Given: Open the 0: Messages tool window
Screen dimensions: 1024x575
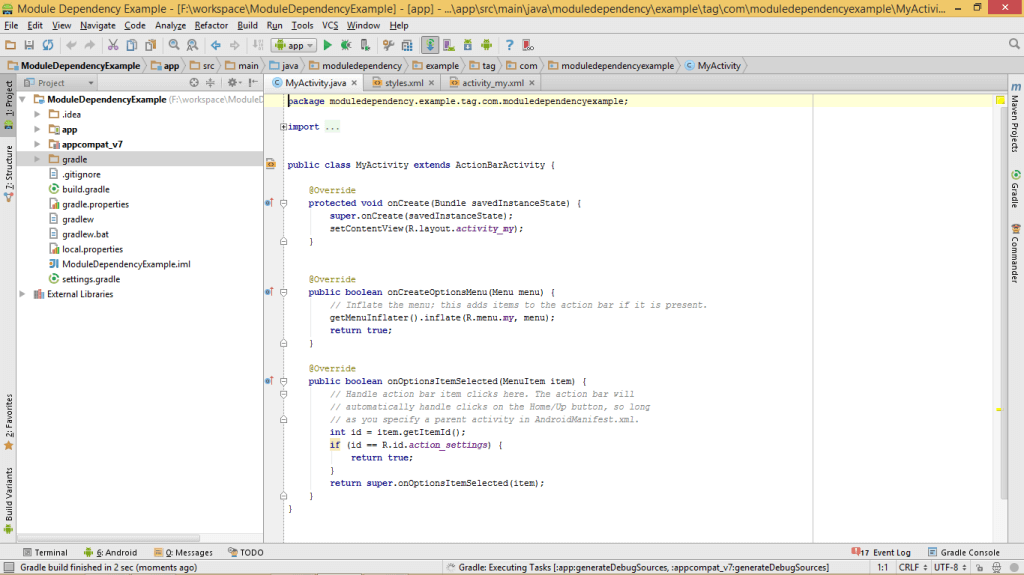Looking at the screenshot, I should point(183,552).
